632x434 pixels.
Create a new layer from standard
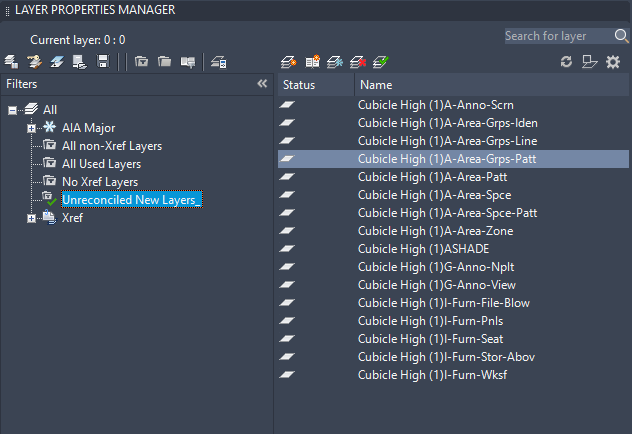pyautogui.click(x=312, y=62)
